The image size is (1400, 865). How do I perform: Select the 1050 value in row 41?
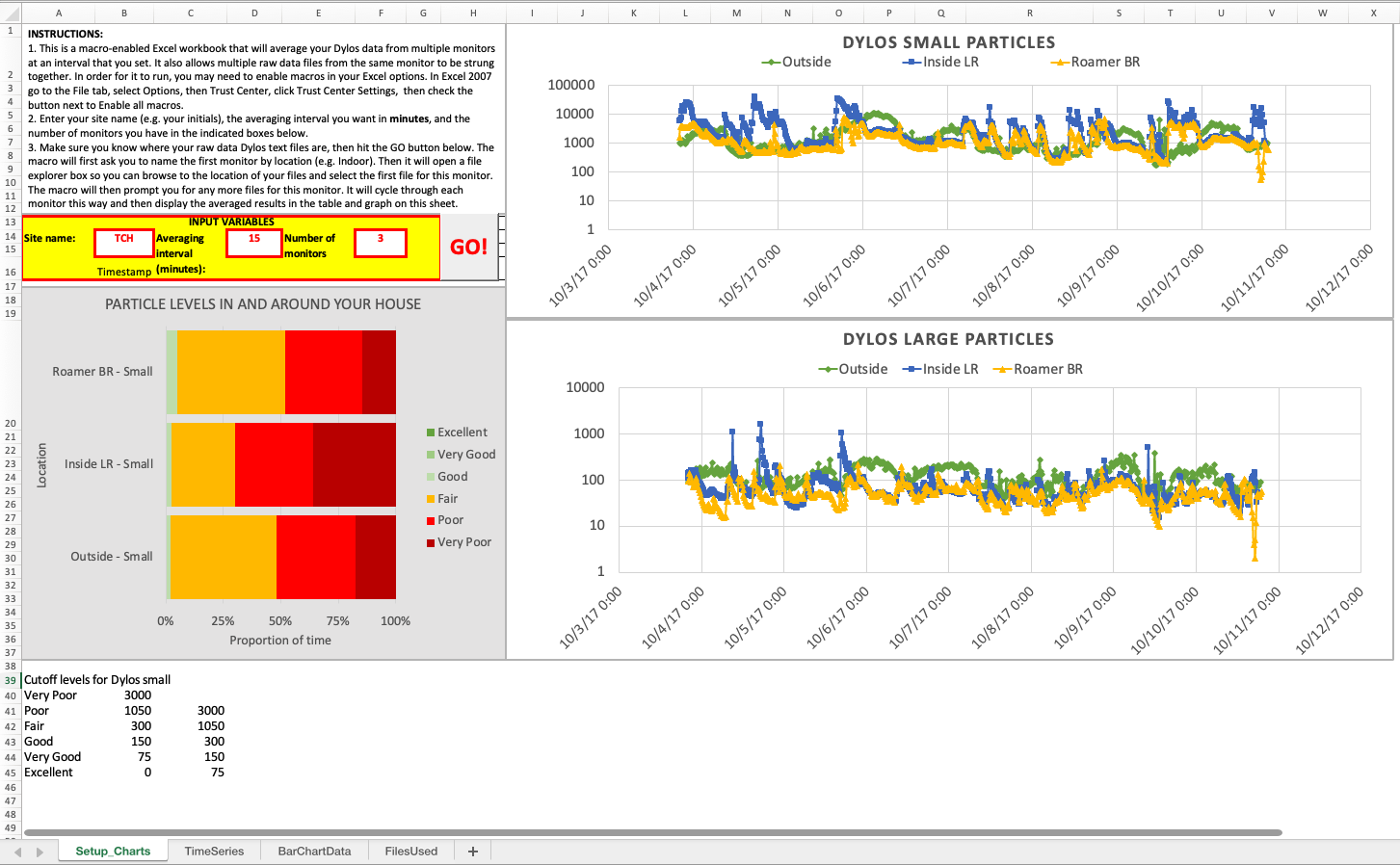tap(138, 711)
